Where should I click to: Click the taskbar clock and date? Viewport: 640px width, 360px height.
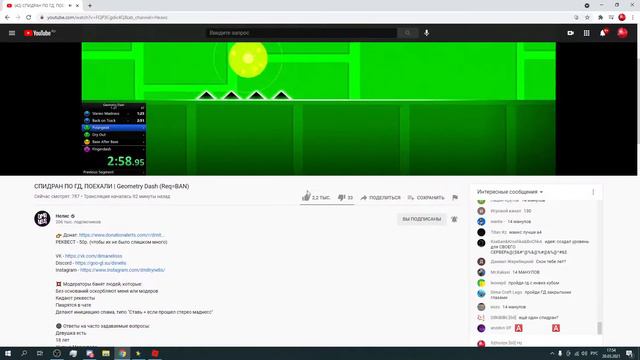[611, 353]
